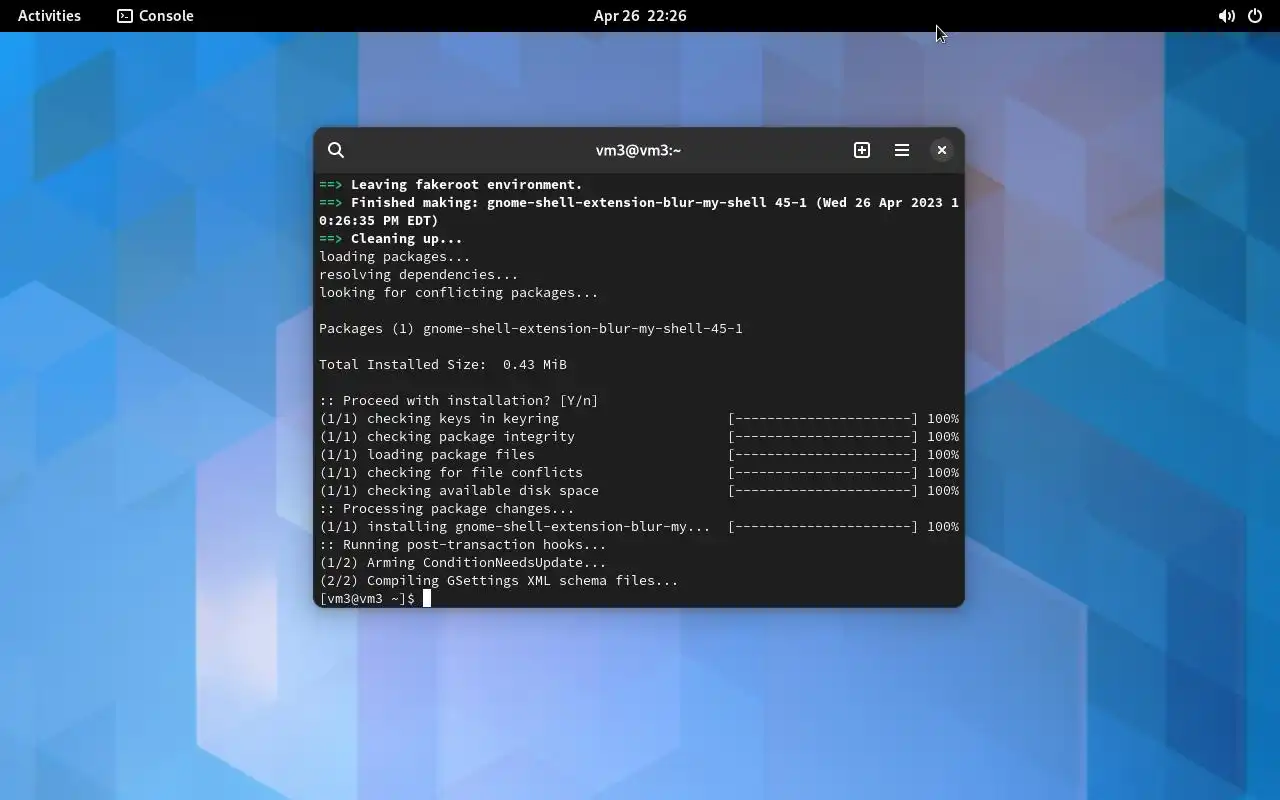Open the Activities overview
This screenshot has height=800, width=1280.
pyautogui.click(x=49, y=16)
